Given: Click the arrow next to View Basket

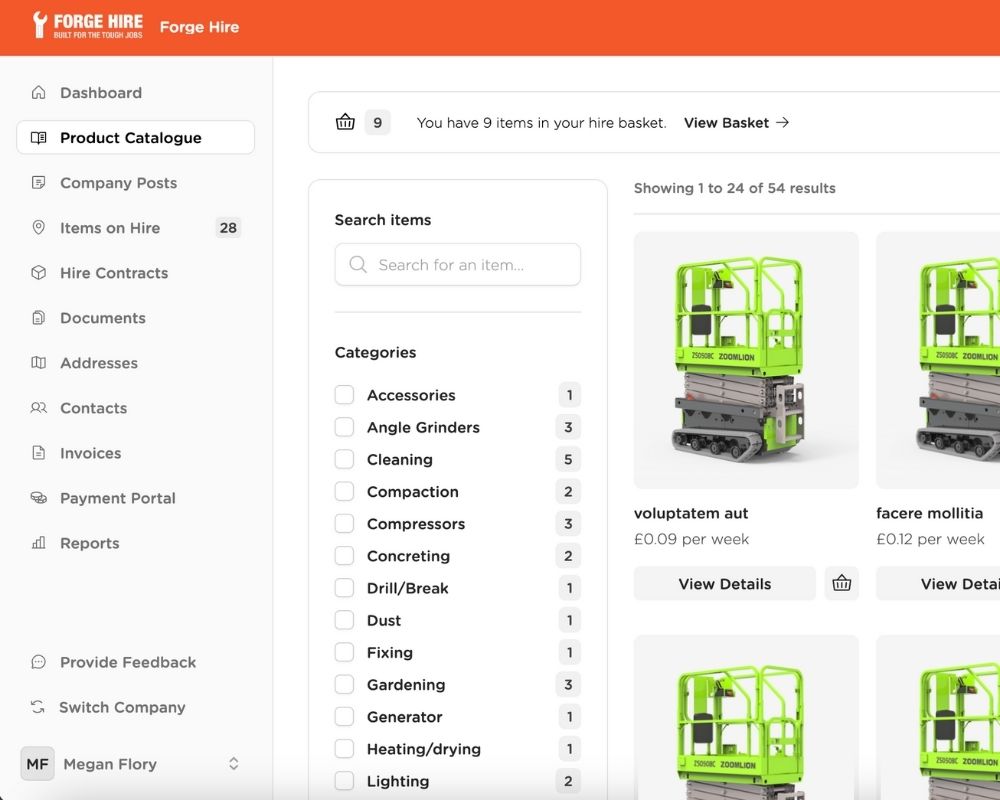Looking at the screenshot, I should [783, 122].
